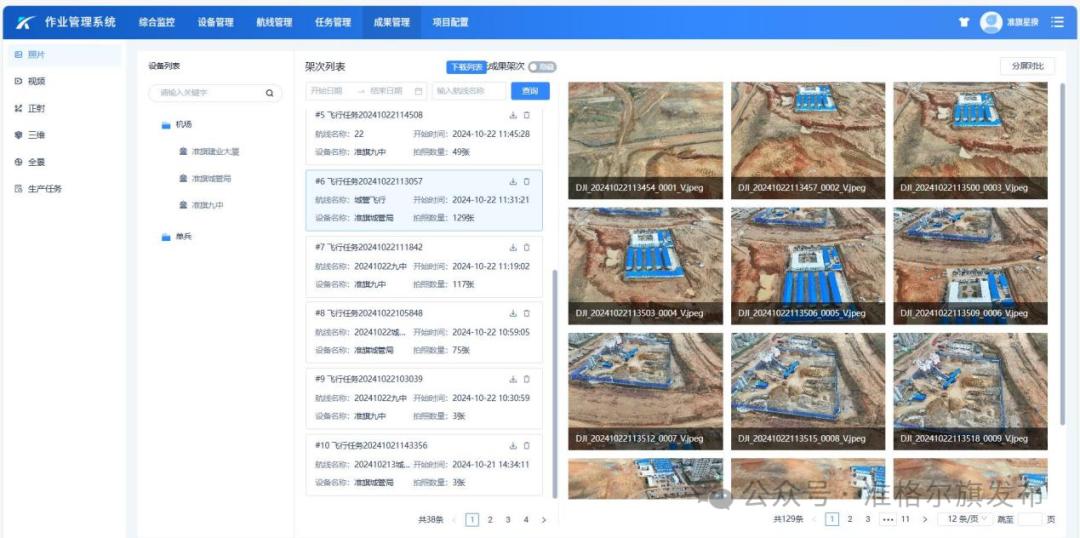1080x538 pixels.
Task: Click the 输入航线名称 input field
Action: click(x=470, y=91)
